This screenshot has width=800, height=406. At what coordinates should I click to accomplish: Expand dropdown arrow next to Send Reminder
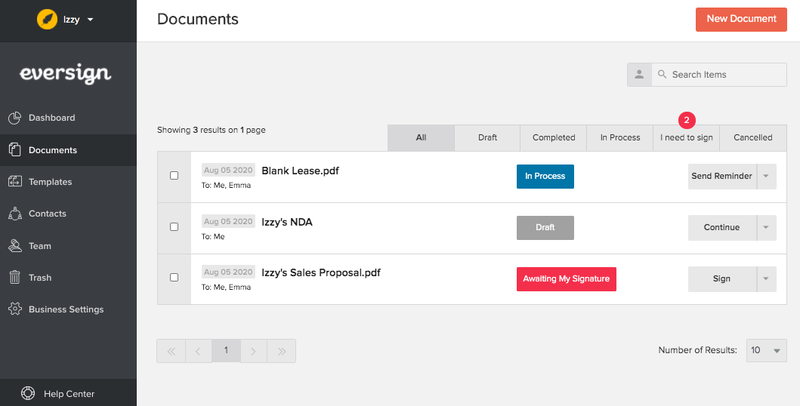[766, 176]
